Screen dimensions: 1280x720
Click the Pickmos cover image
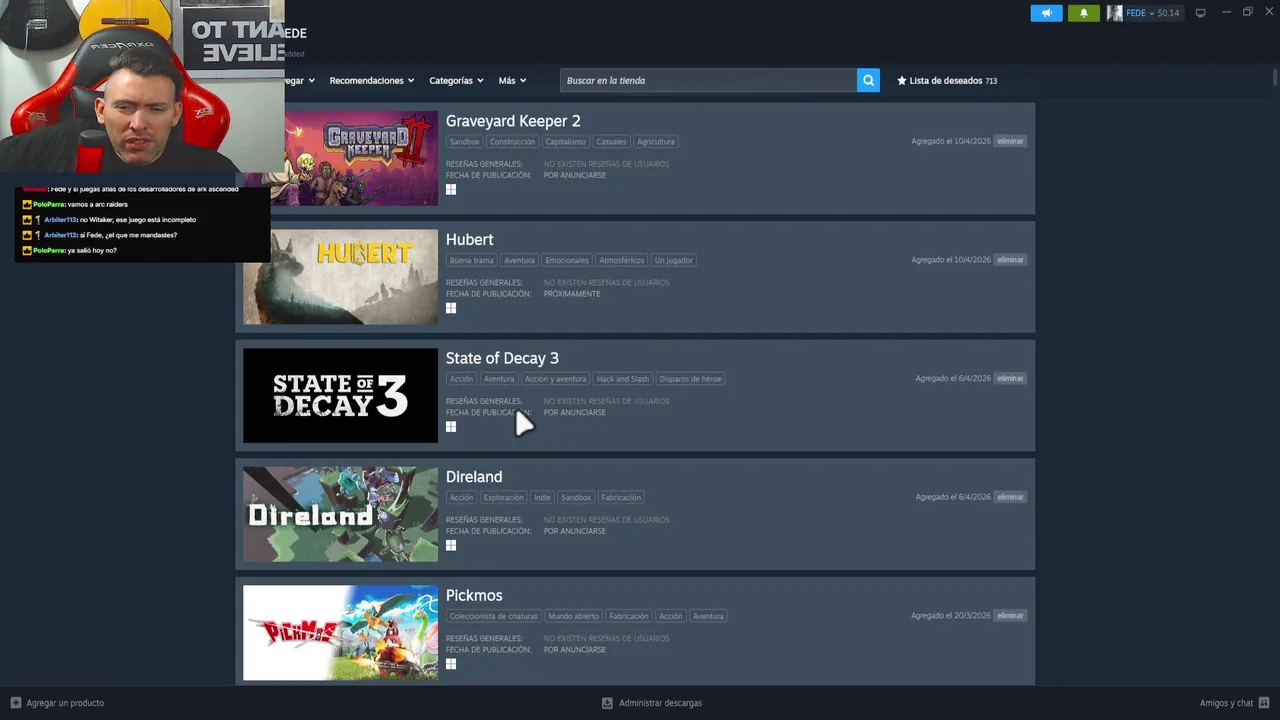click(340, 633)
